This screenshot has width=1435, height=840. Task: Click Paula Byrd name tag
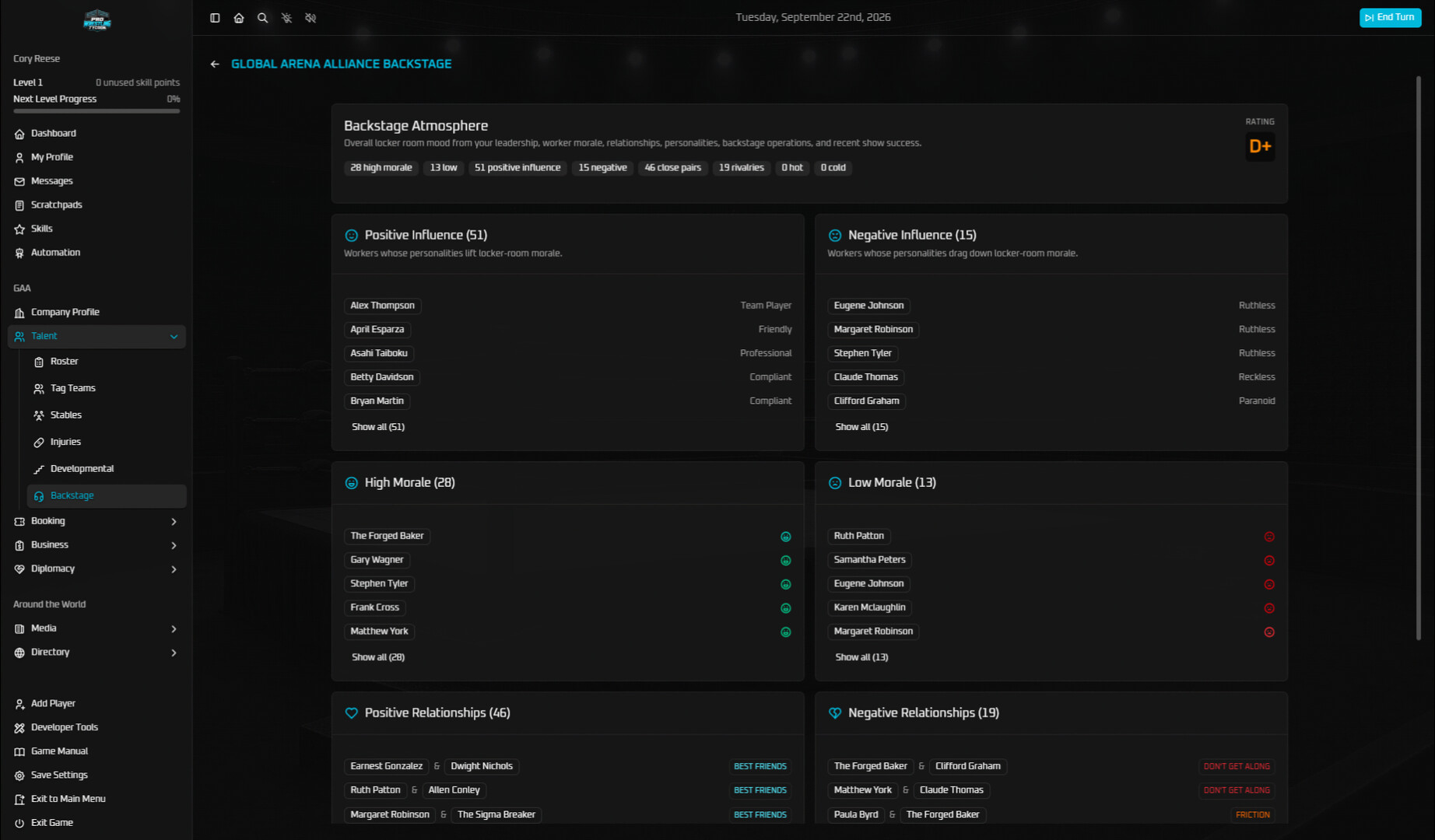856,815
